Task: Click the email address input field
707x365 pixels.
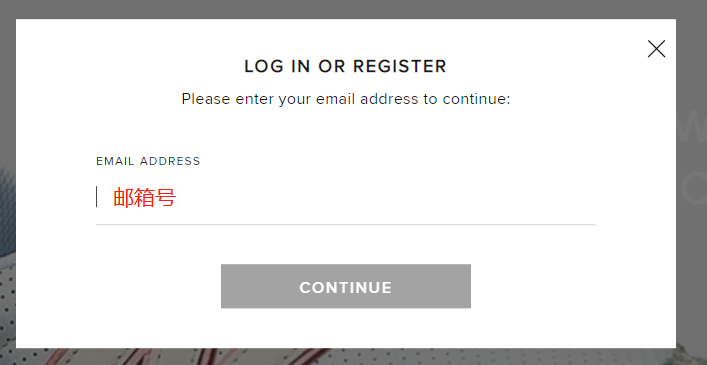Action: [x=345, y=198]
